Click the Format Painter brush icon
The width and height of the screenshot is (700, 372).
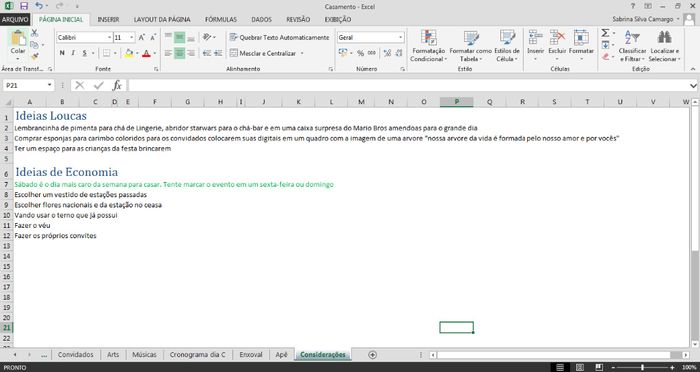pyautogui.click(x=34, y=56)
